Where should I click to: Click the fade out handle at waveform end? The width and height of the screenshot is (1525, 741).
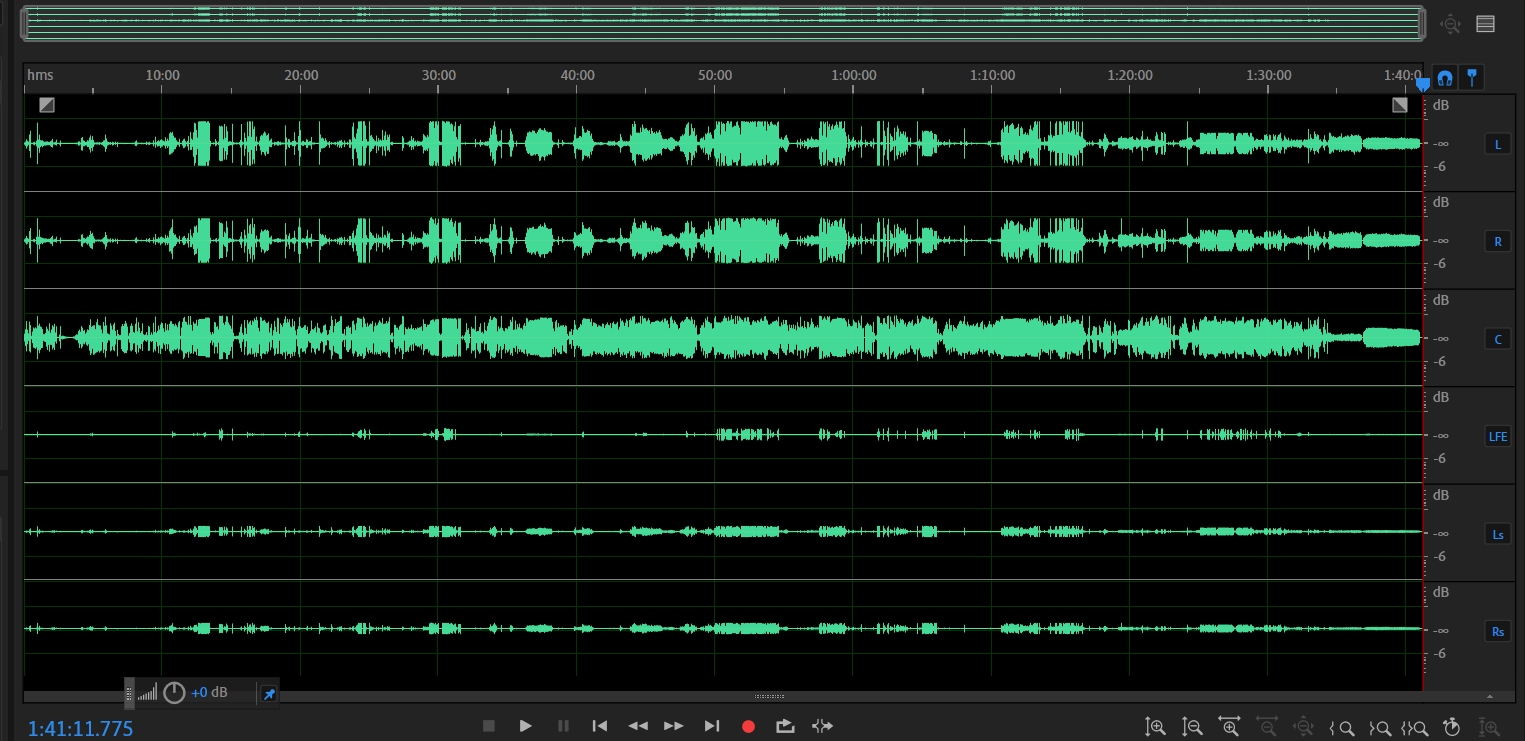tap(1400, 105)
